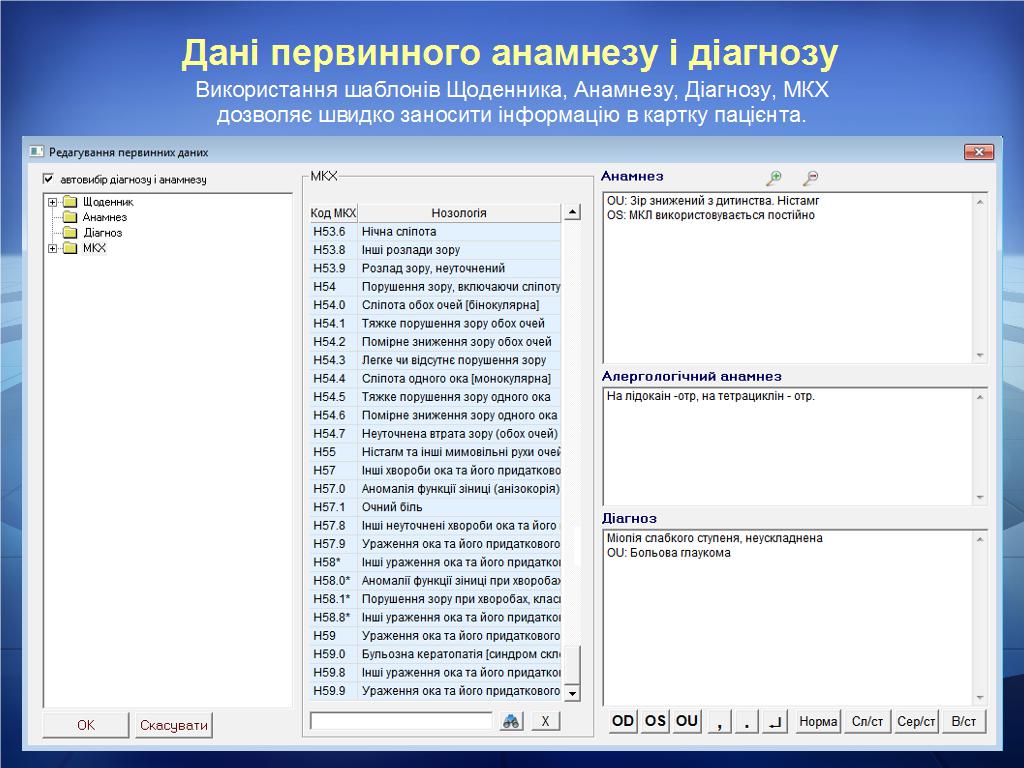Click the Анамнез folder icon in tree
This screenshot has height=768, width=1024.
(70, 217)
